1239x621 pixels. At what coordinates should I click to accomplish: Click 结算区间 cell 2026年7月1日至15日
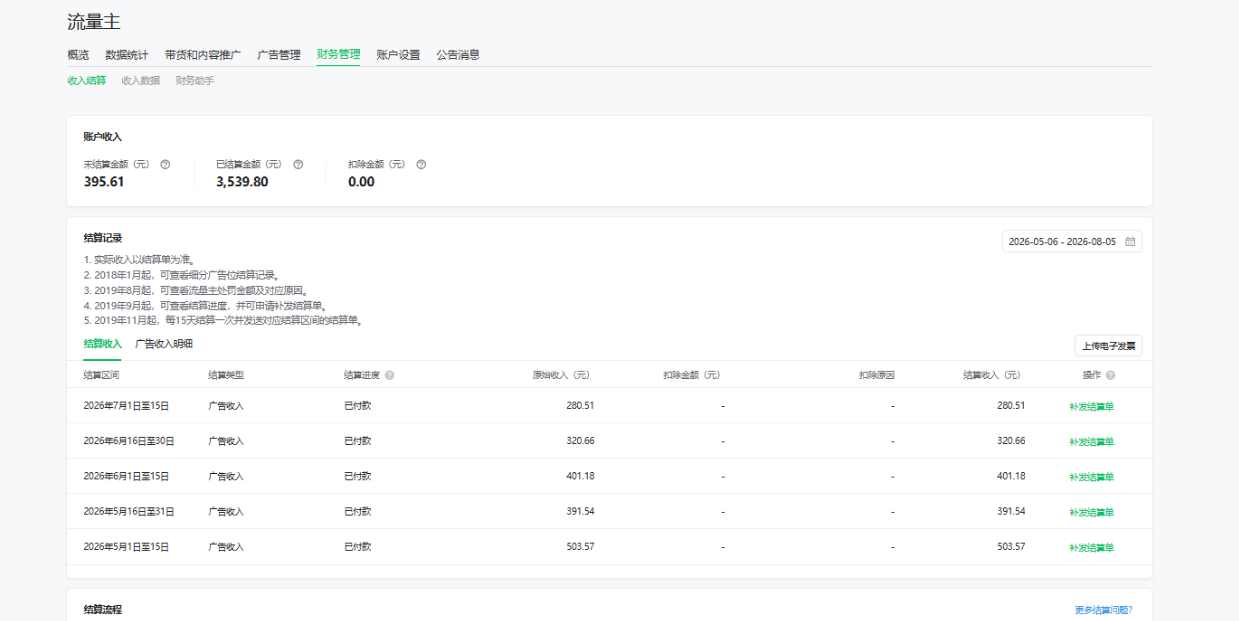coord(126,406)
